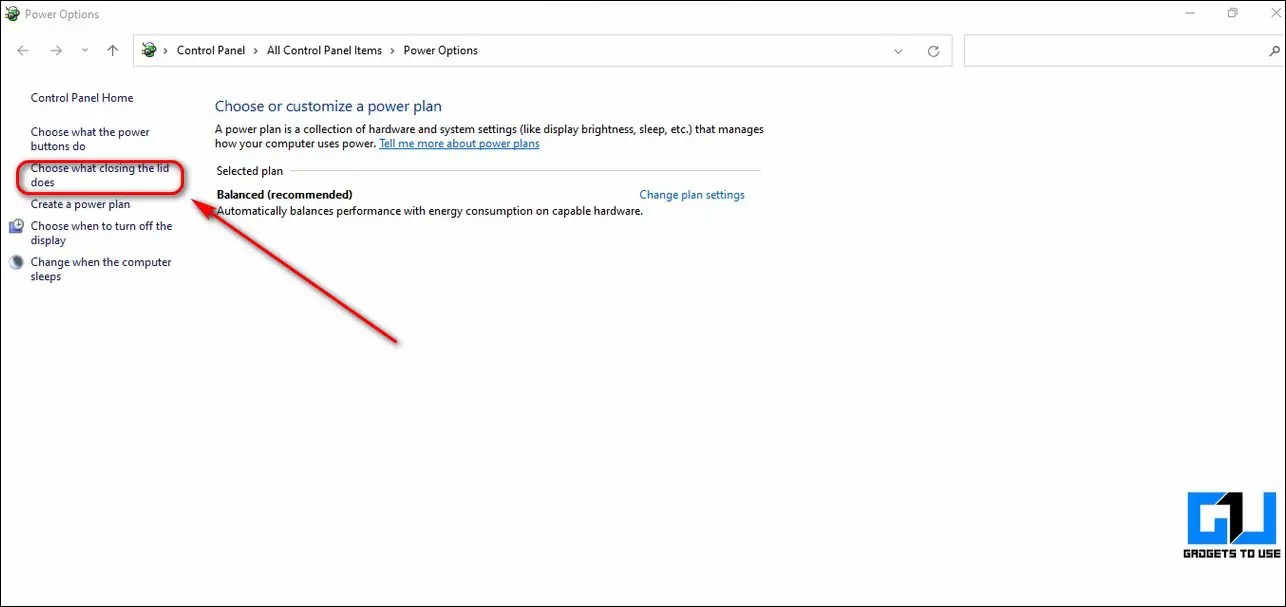Image resolution: width=1286 pixels, height=607 pixels.
Task: Open Tell me more about power plans
Action: coord(459,144)
